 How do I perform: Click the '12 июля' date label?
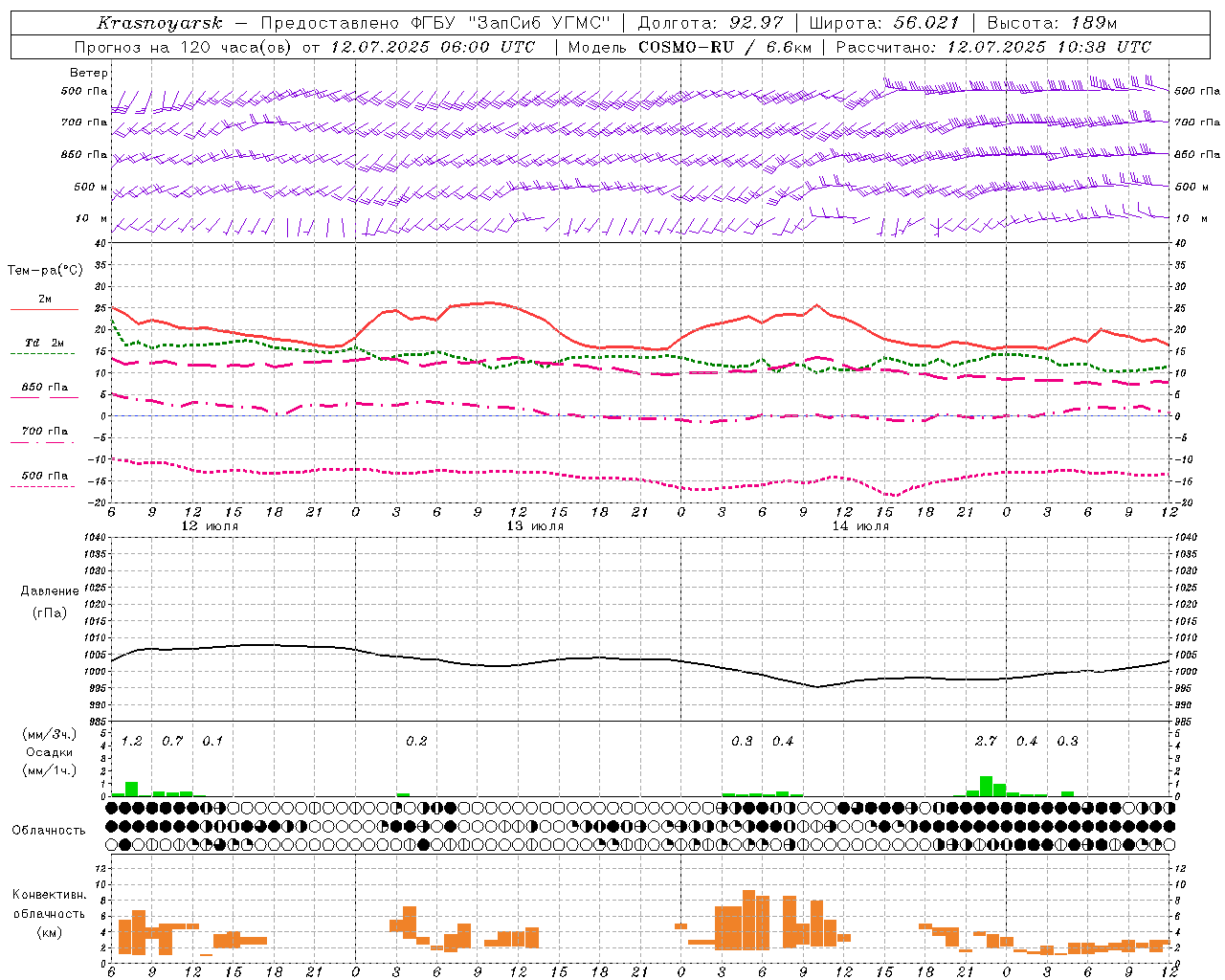pyautogui.click(x=211, y=526)
